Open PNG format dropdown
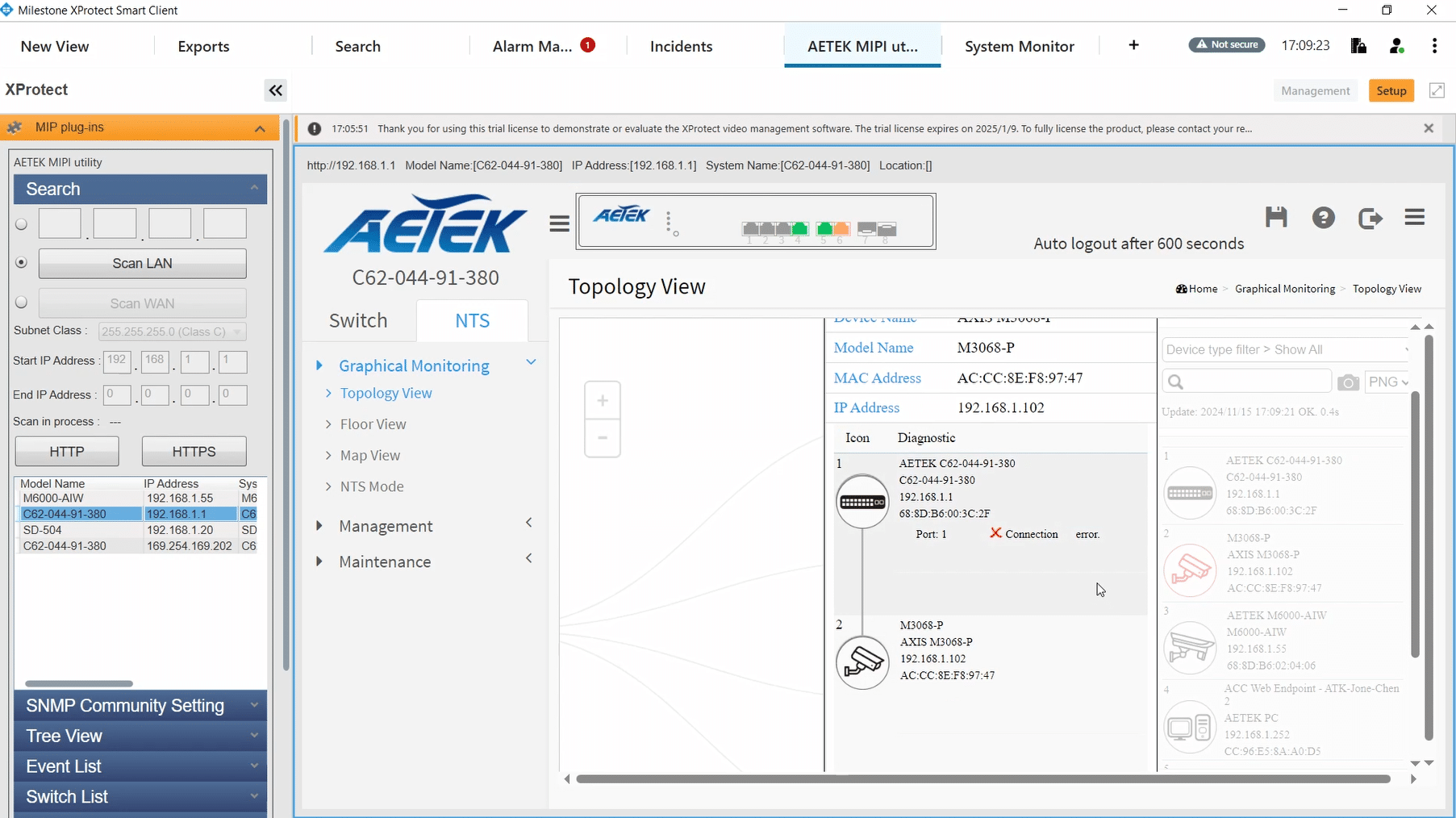Viewport: 1456px width, 818px height. tap(1388, 382)
